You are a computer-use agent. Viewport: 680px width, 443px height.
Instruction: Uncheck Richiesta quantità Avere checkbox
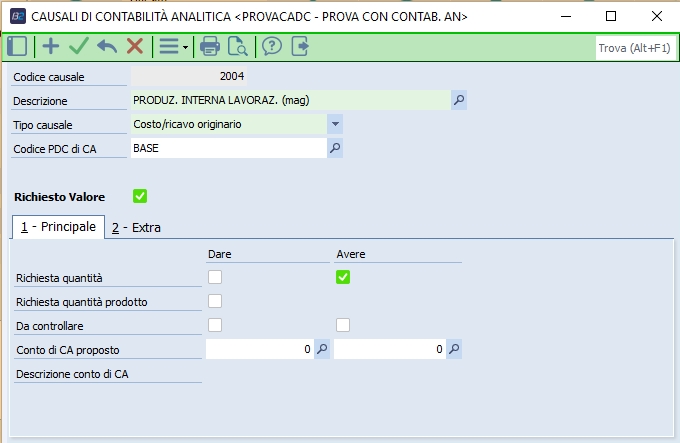click(343, 277)
